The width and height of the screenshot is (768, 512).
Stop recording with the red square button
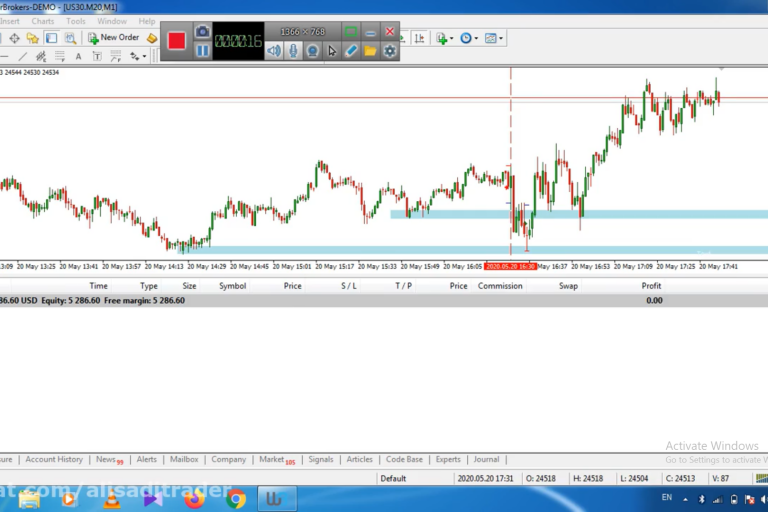pyautogui.click(x=177, y=41)
